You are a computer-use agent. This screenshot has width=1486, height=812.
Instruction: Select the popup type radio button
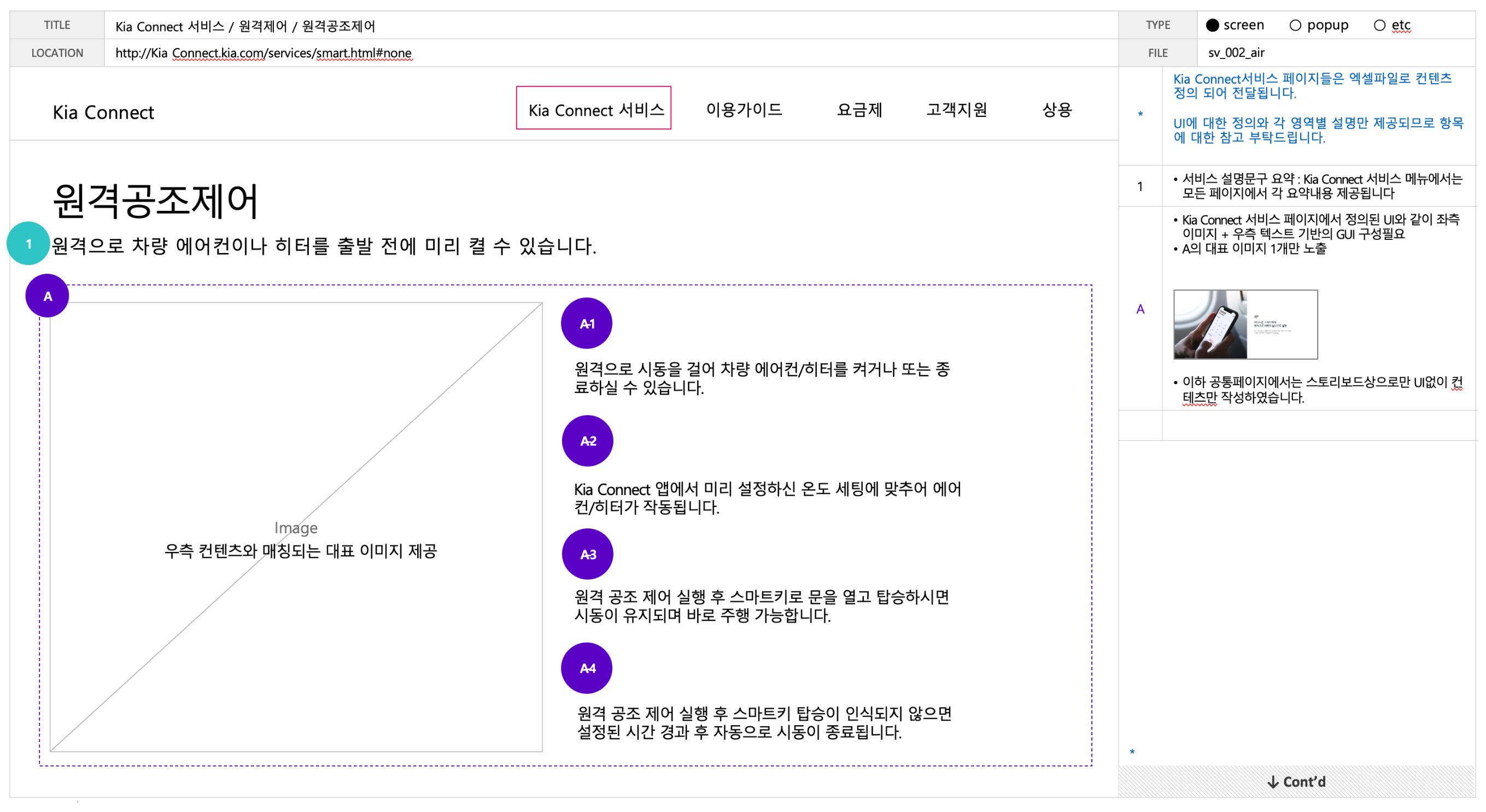(x=1295, y=25)
